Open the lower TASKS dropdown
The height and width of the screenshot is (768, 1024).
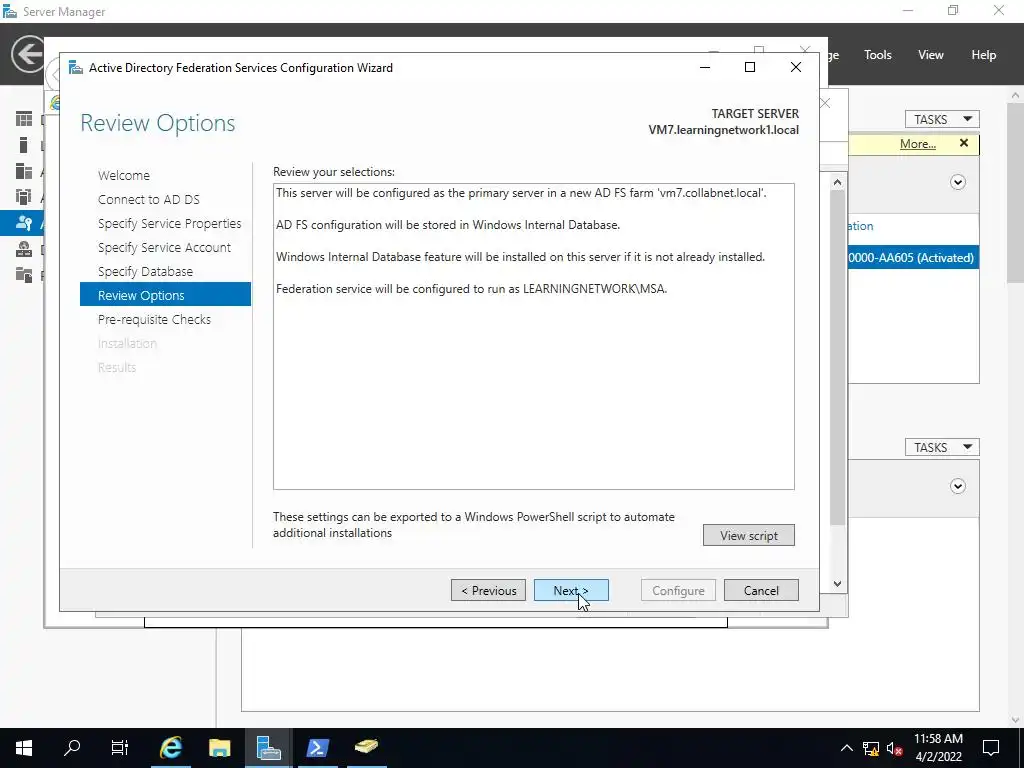pyautogui.click(x=942, y=447)
